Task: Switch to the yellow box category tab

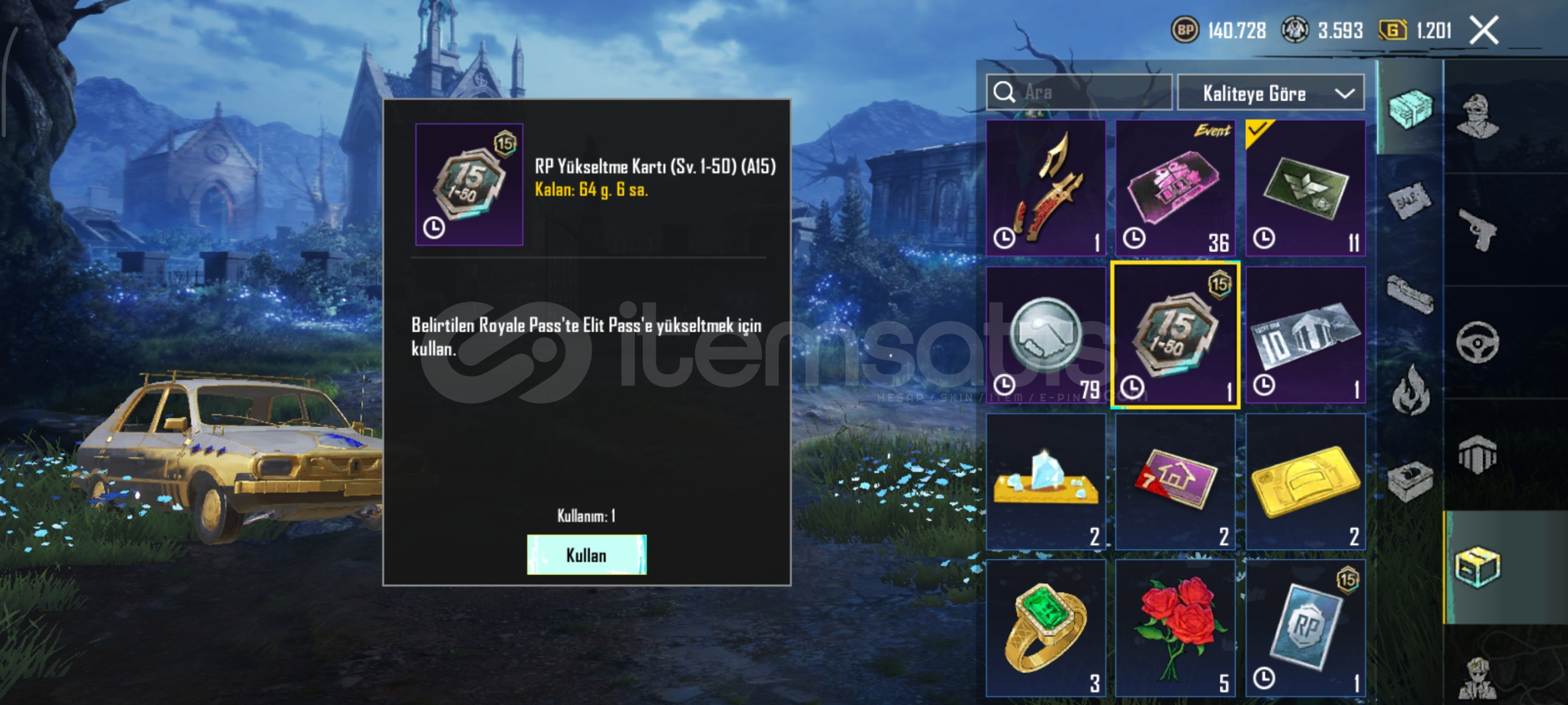Action: [1477, 567]
